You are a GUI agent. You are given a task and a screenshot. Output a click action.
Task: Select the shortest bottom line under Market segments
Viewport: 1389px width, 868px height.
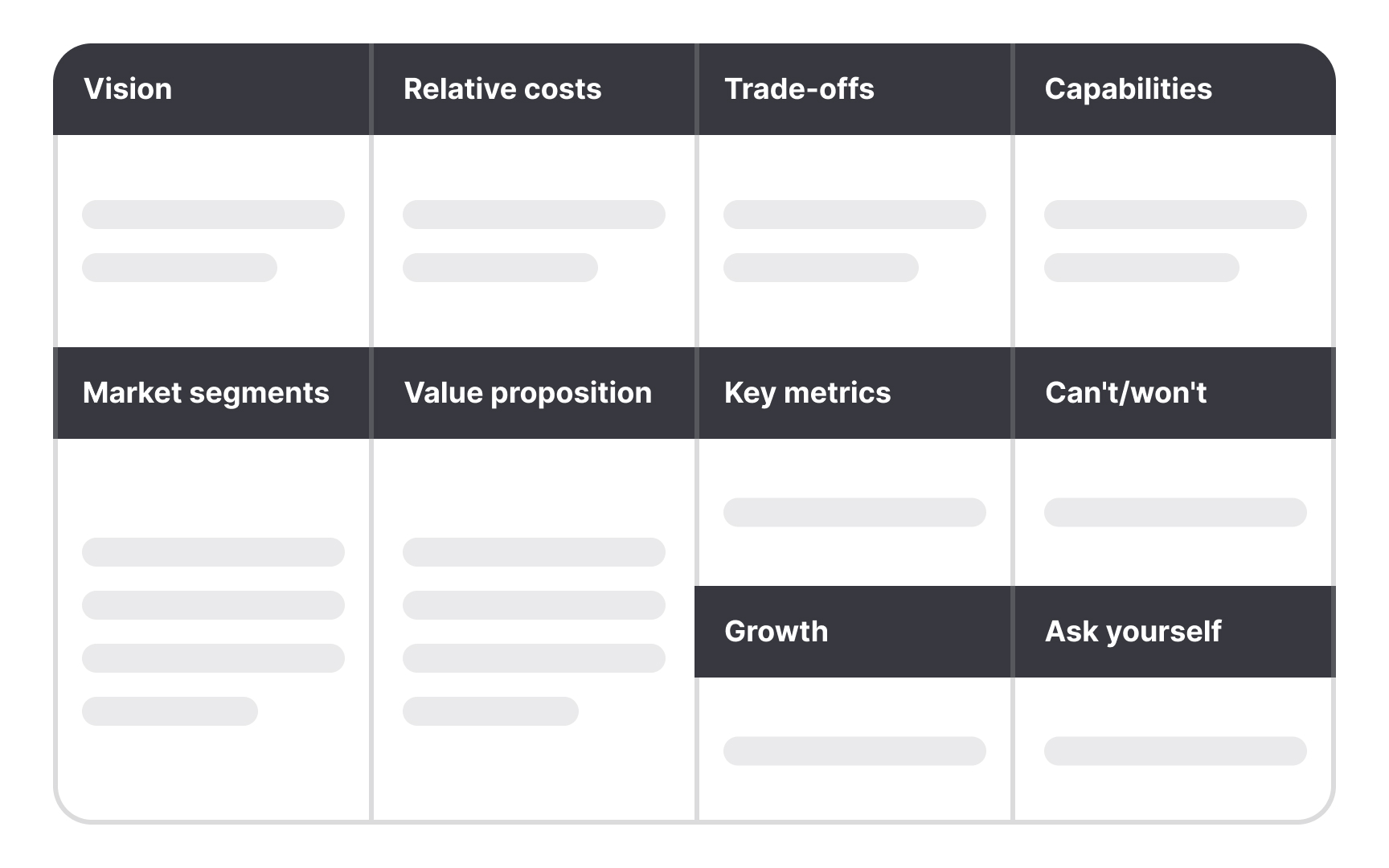click(170, 711)
